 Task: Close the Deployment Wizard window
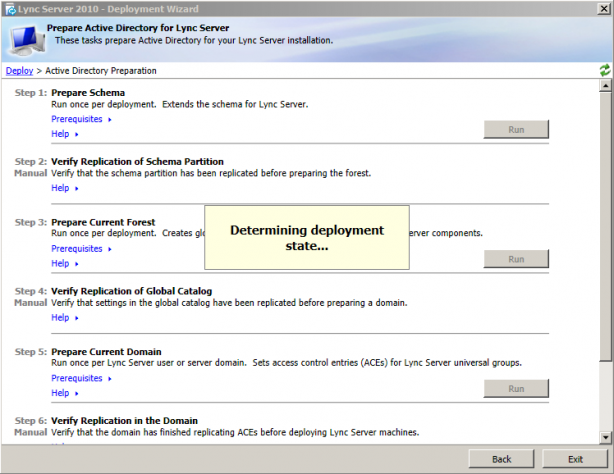pos(603,9)
